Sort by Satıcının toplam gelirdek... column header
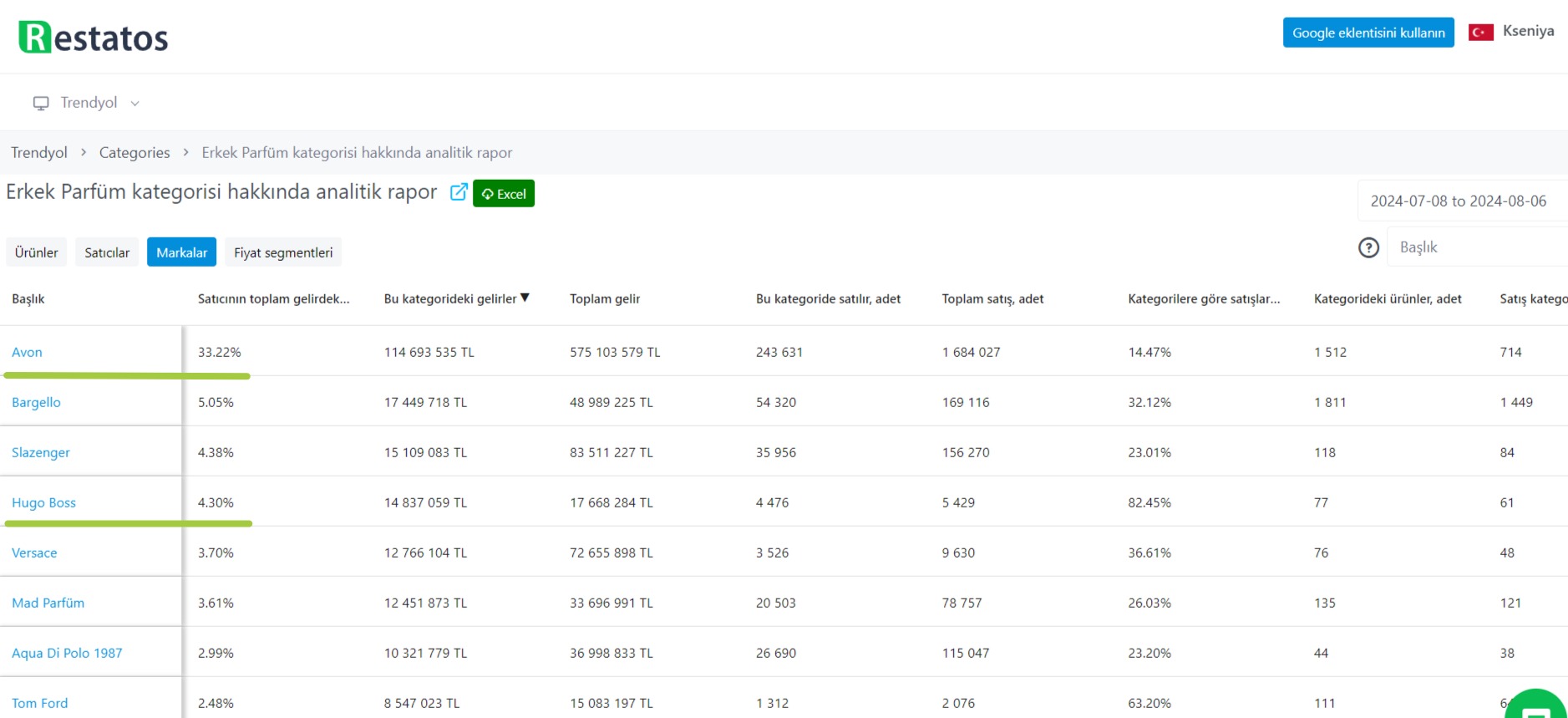The image size is (1568, 718). tap(274, 298)
